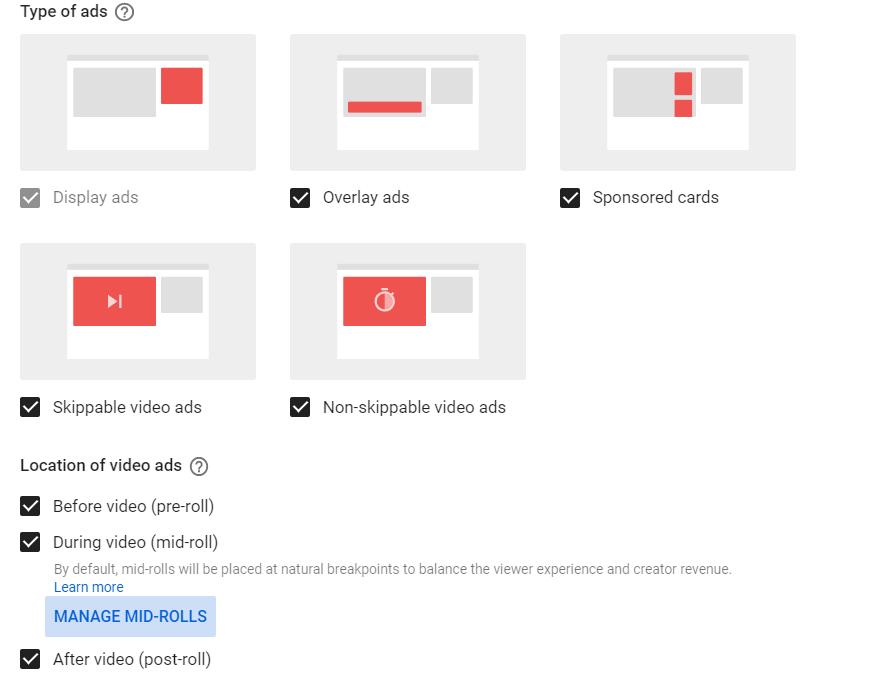Uncheck Skippable video ads

tap(30, 408)
